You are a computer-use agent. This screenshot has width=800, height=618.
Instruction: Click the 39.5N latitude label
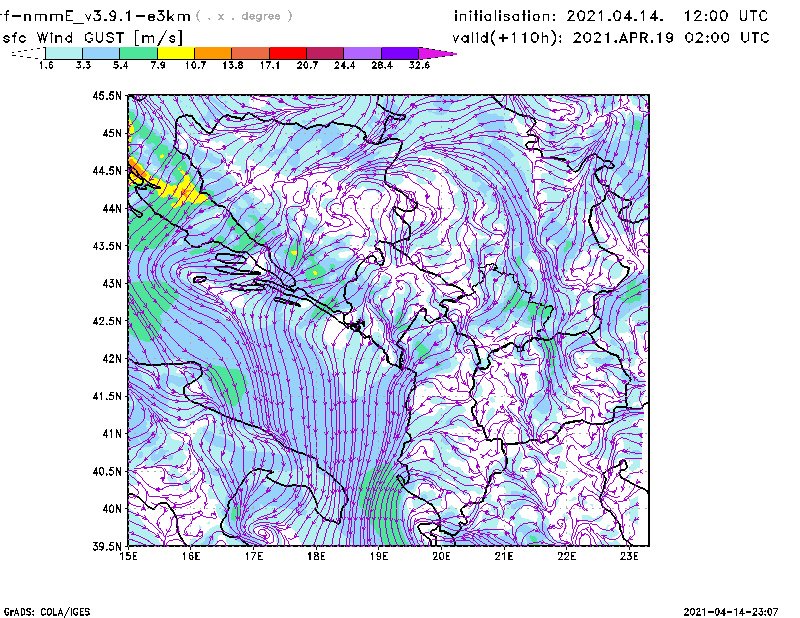tap(108, 546)
